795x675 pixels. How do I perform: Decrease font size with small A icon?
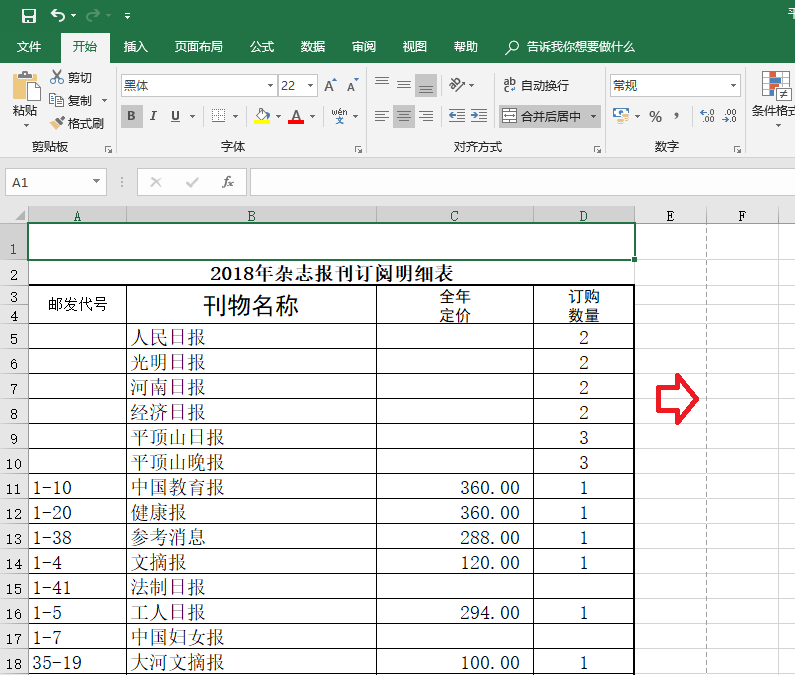352,85
